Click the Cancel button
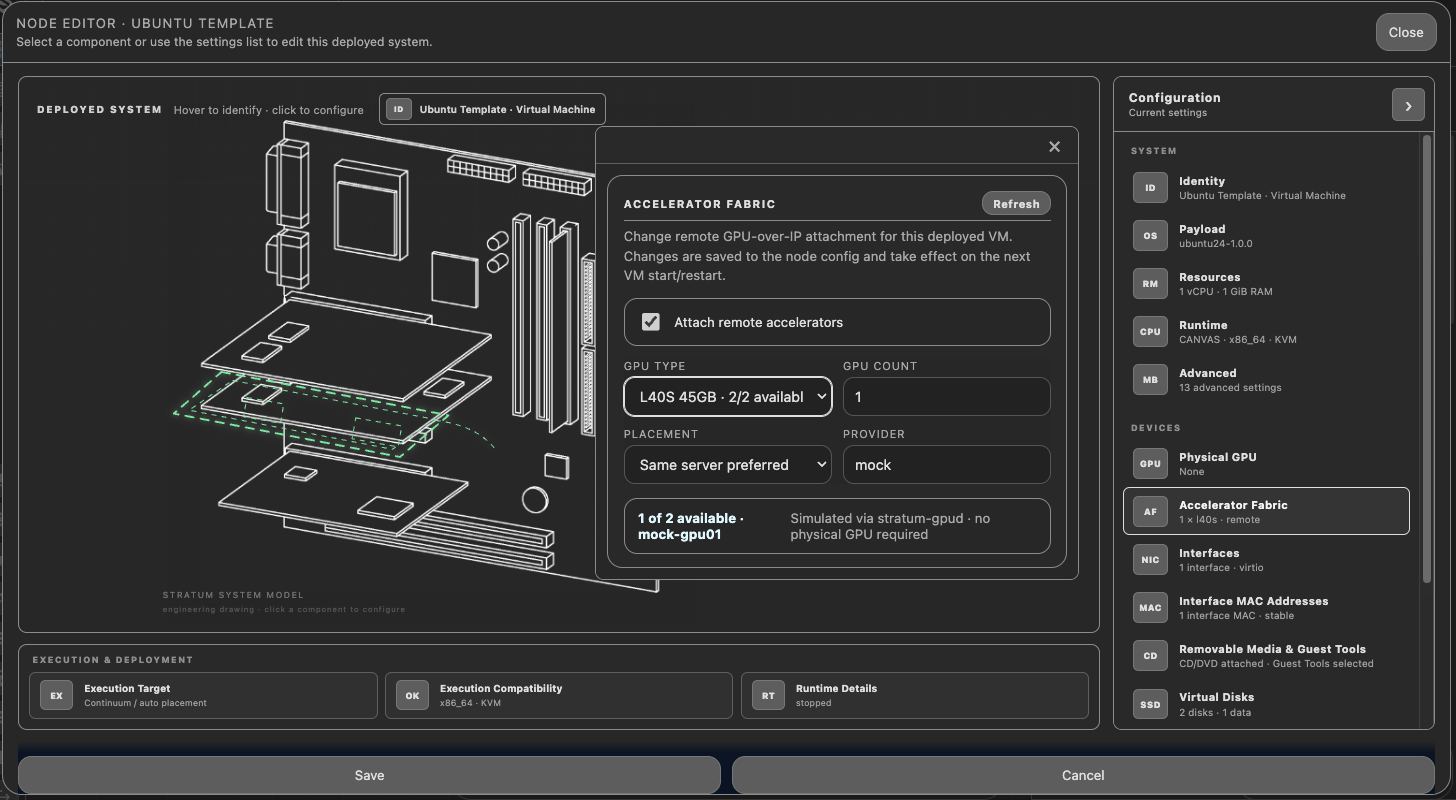Screen dimensions: 1456x800 (1083, 775)
